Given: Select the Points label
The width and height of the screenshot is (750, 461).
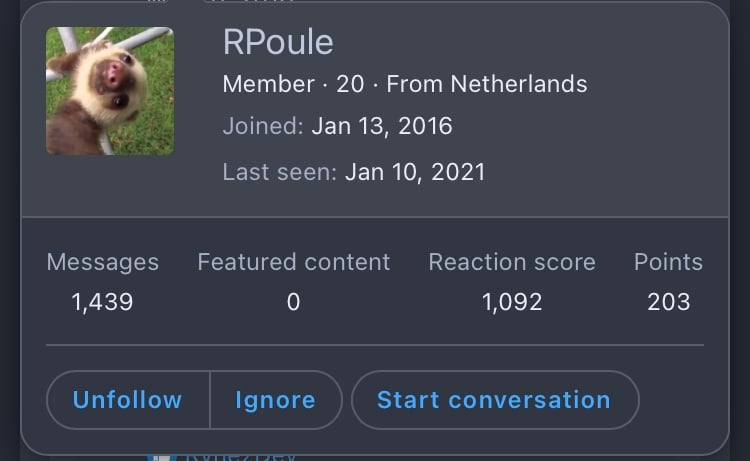Looking at the screenshot, I should [668, 262].
